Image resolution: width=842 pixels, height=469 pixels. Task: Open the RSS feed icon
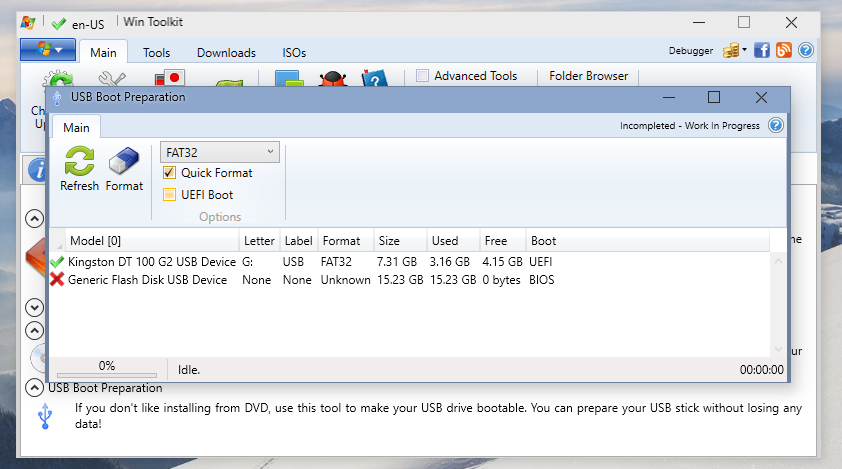(783, 51)
